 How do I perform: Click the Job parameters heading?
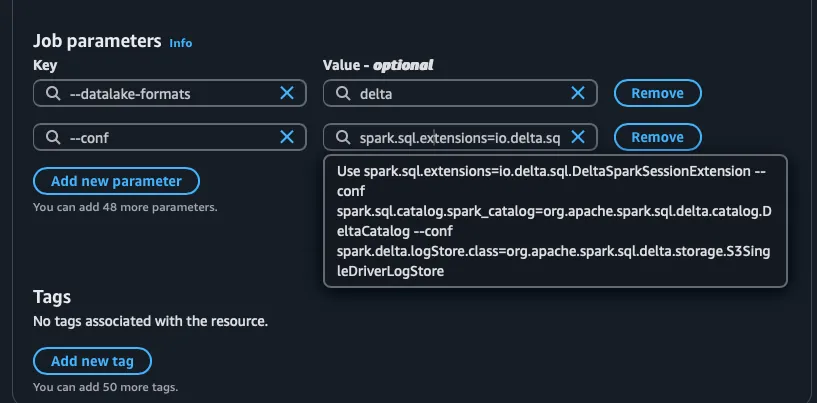coord(97,41)
